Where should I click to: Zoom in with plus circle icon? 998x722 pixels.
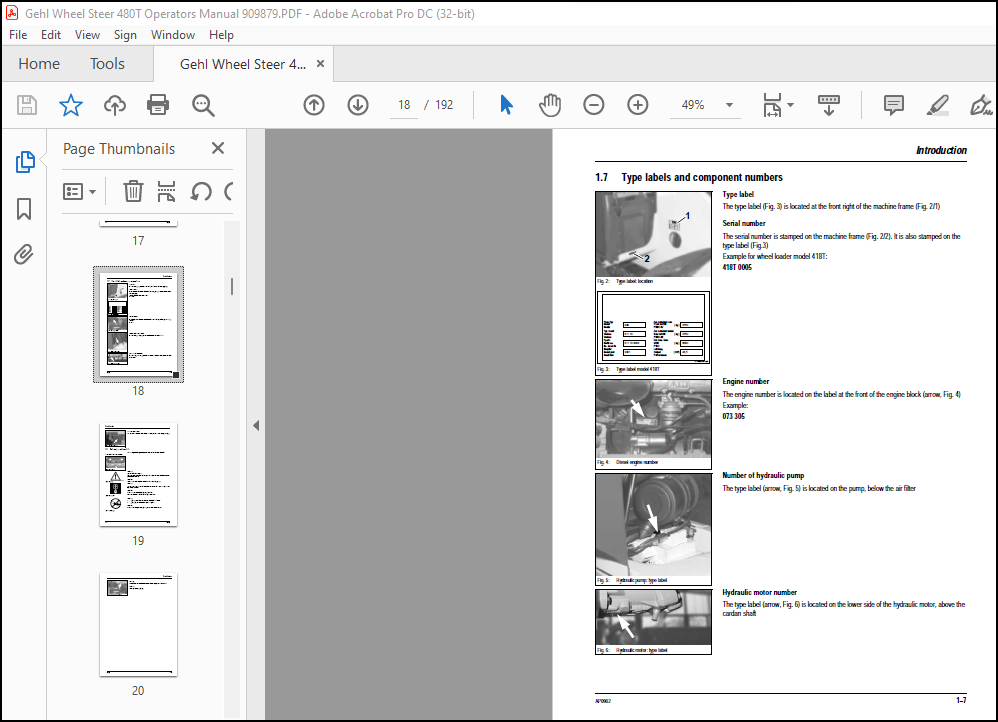[x=637, y=105]
